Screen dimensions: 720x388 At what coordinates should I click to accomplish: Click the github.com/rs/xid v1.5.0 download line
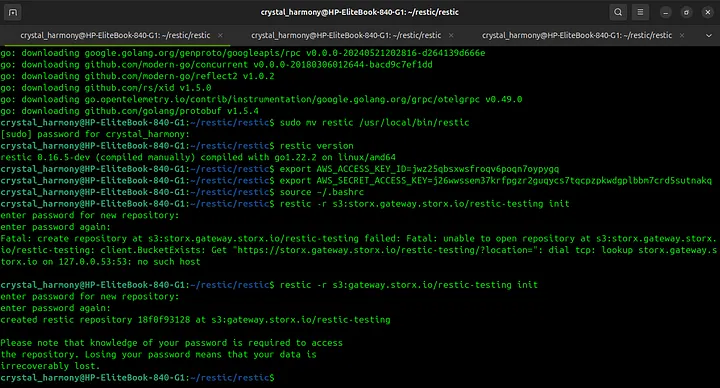click(x=106, y=88)
